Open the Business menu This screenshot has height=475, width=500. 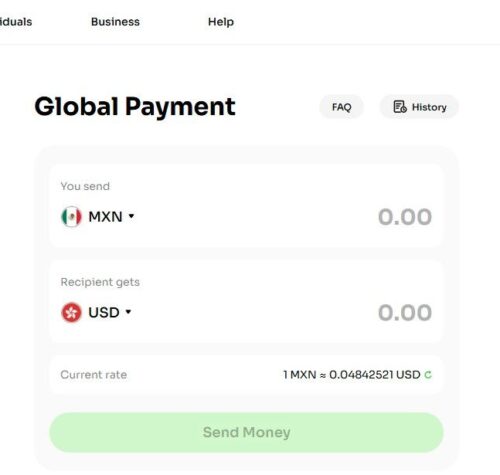pos(115,22)
